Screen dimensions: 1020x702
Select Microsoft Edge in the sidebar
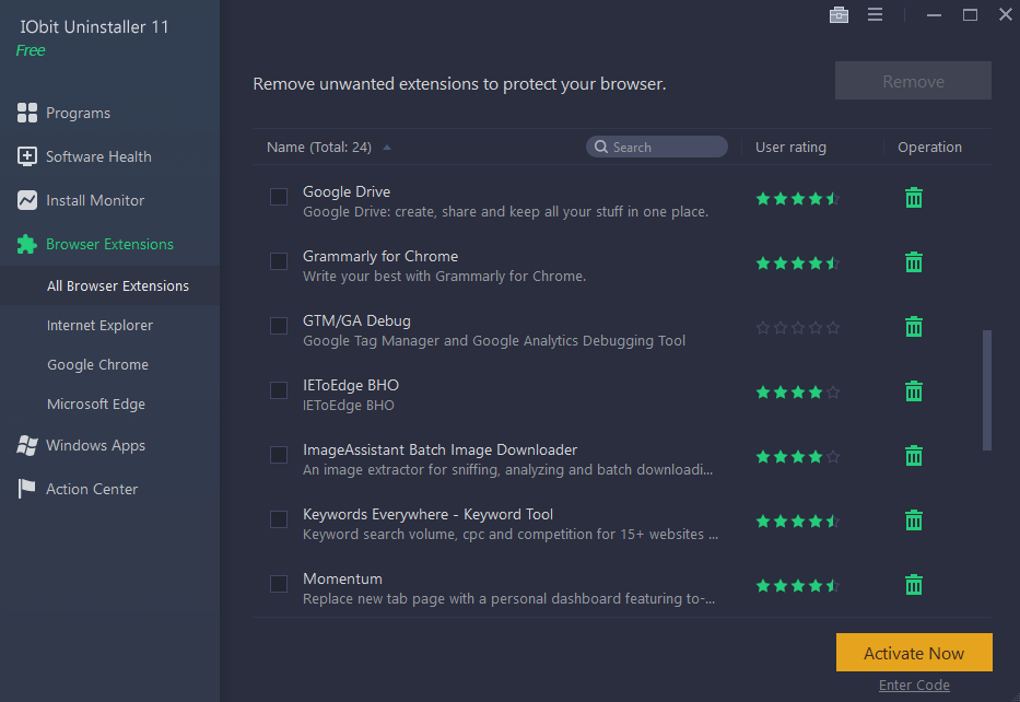(96, 404)
